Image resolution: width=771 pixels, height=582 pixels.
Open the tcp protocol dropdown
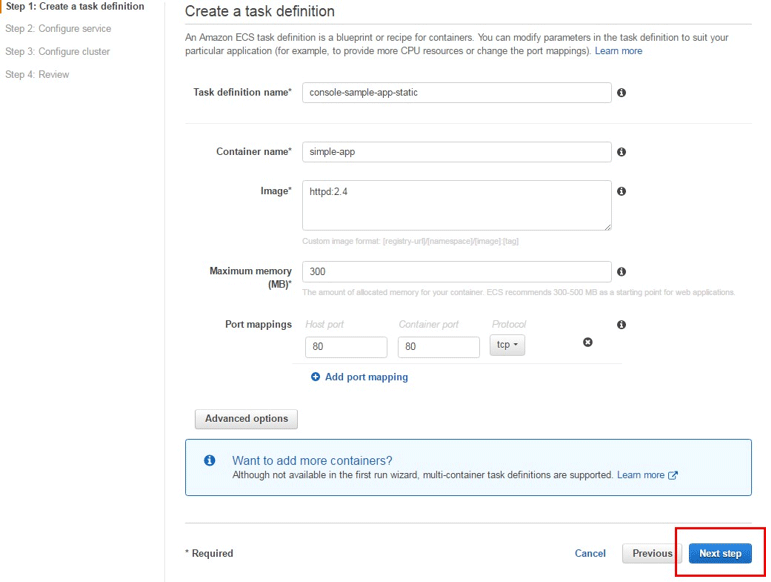click(507, 345)
